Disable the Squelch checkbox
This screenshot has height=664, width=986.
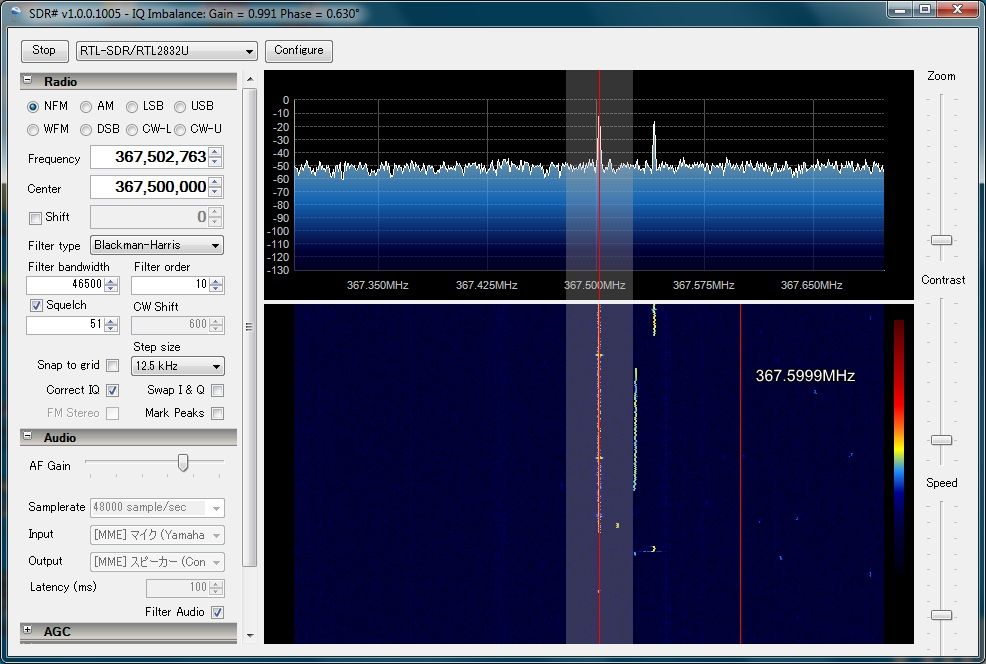tap(37, 305)
